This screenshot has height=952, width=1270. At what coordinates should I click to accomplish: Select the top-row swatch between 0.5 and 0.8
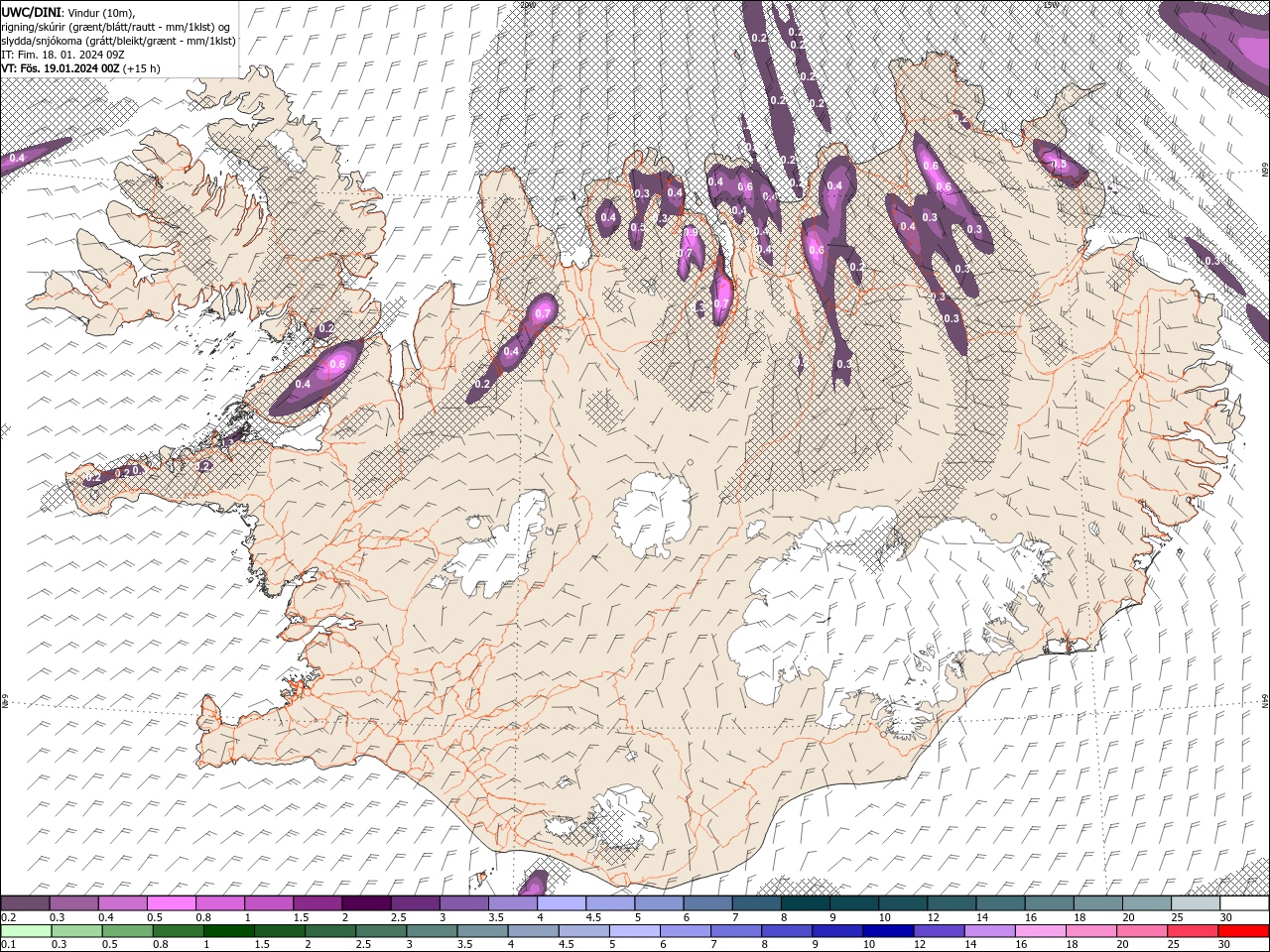click(x=171, y=903)
